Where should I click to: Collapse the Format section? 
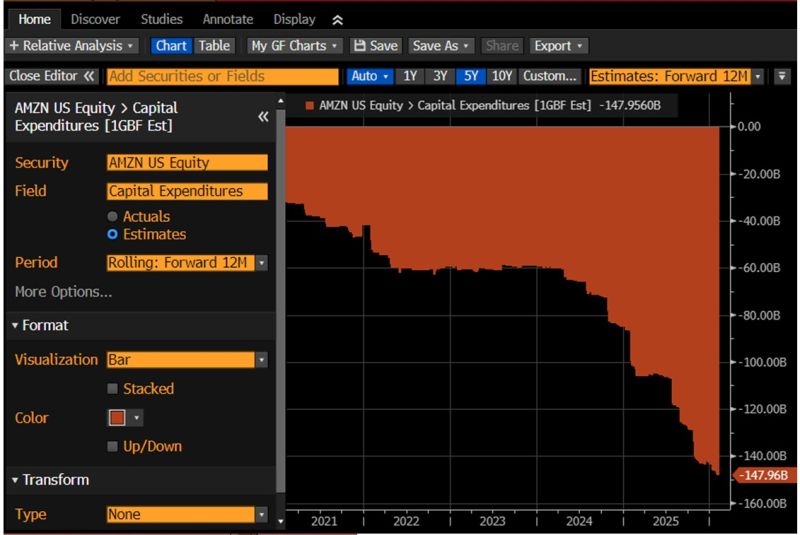17,326
